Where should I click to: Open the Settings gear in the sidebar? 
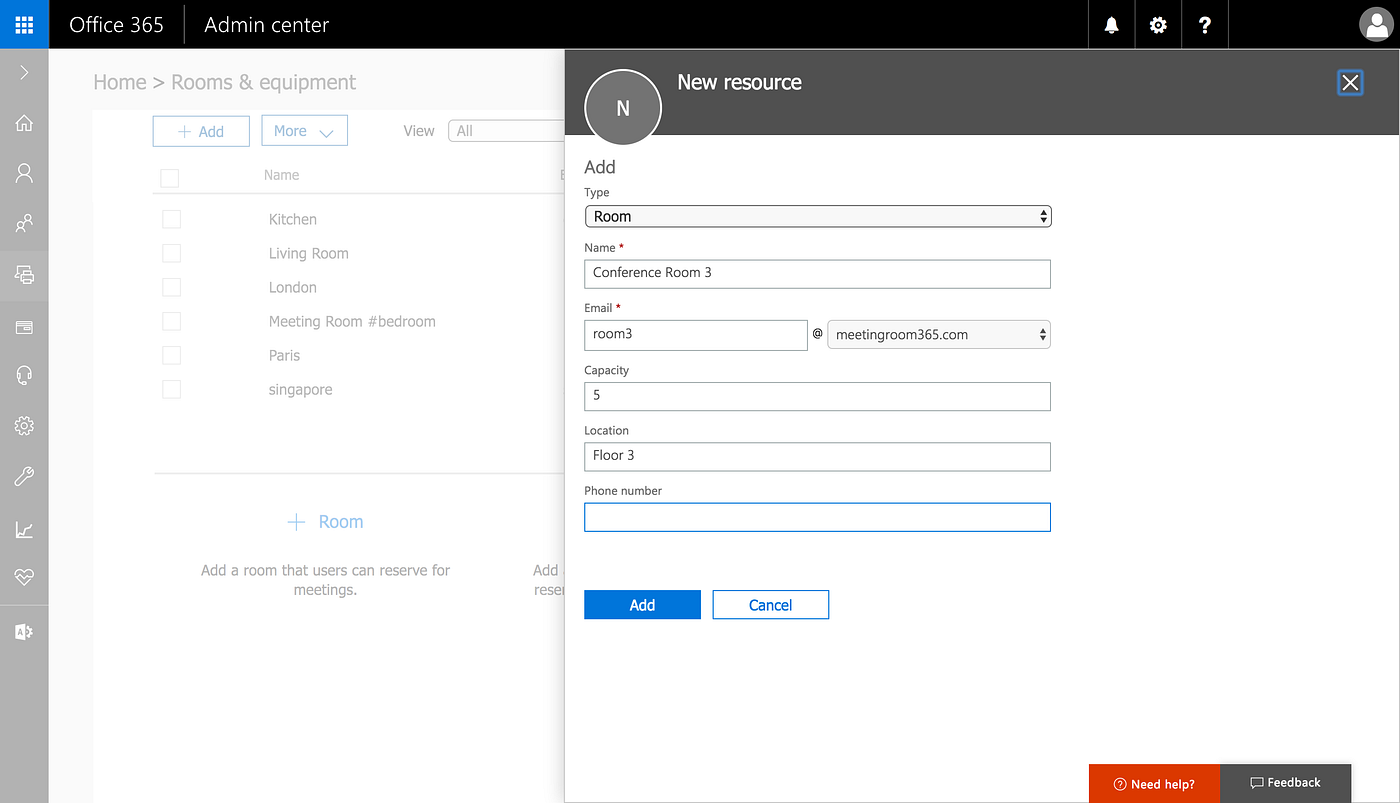tap(24, 425)
